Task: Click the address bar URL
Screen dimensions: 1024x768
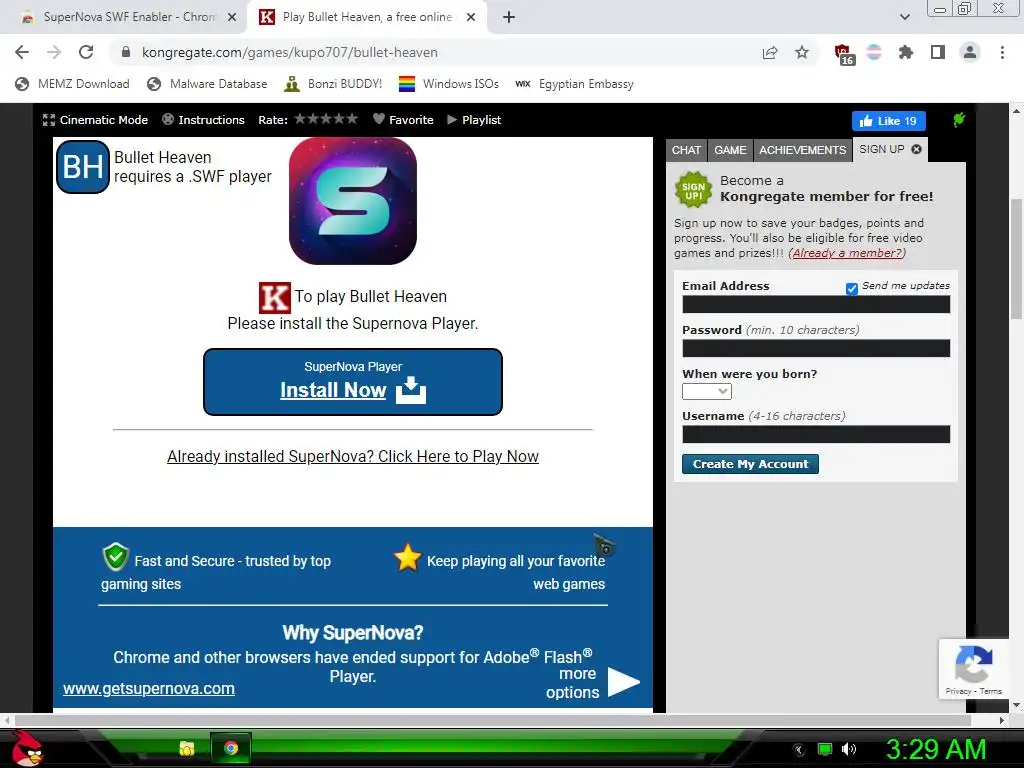Action: (x=290, y=52)
